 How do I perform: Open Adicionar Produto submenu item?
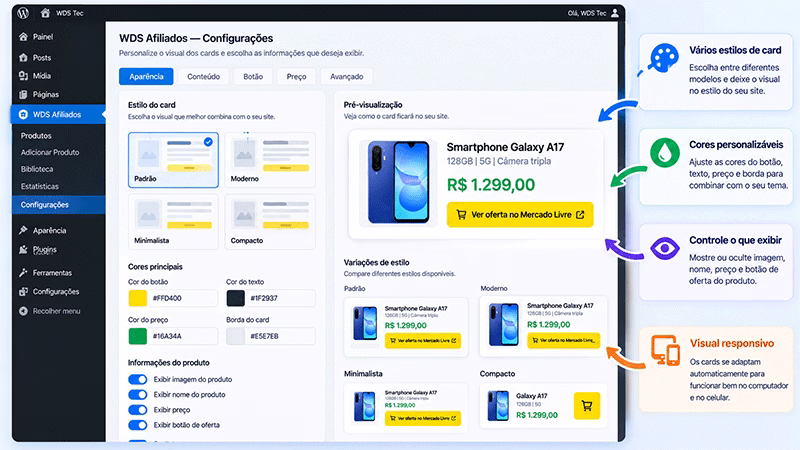(50, 152)
